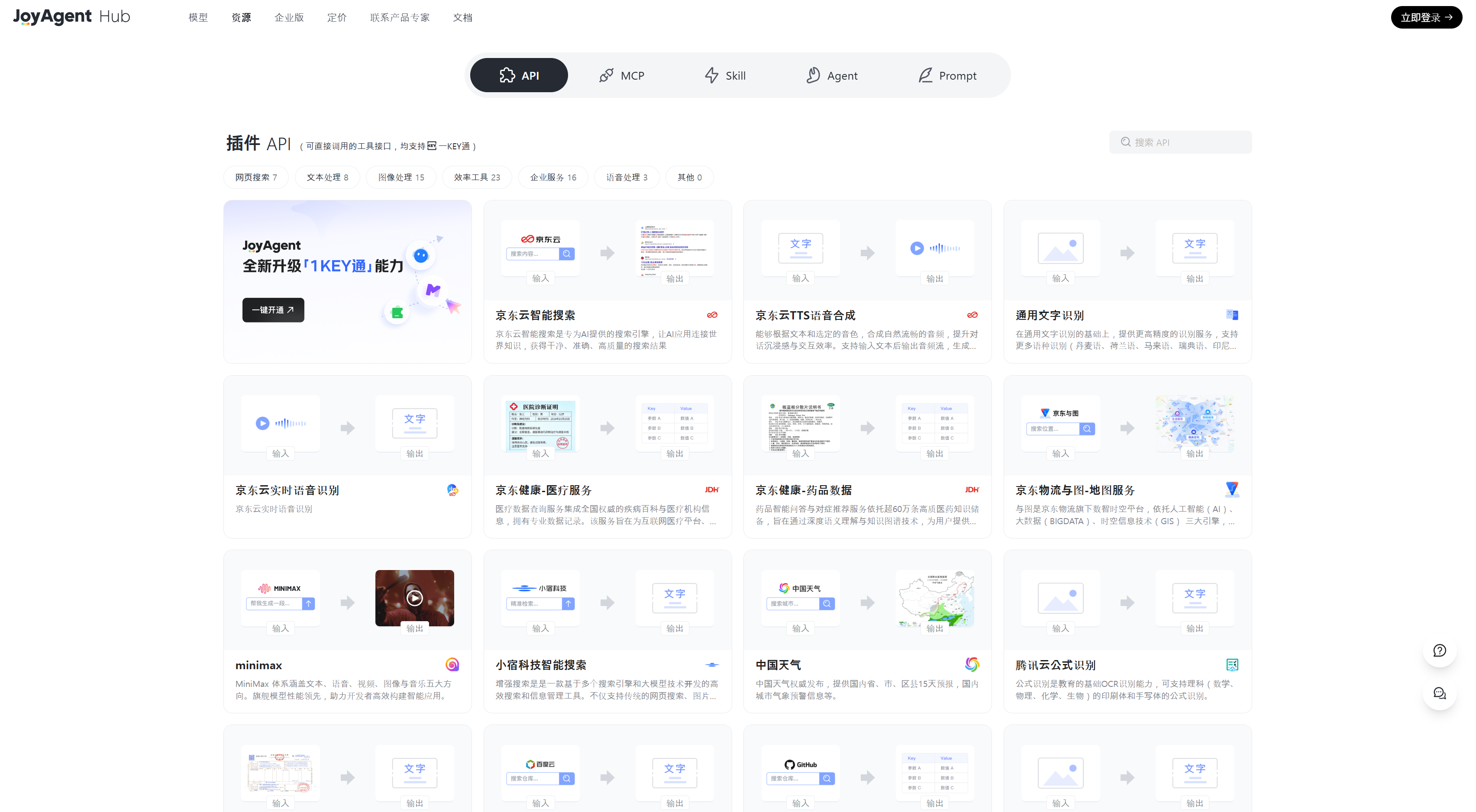The image size is (1476, 812).
Task: Select the API tab
Action: [519, 76]
